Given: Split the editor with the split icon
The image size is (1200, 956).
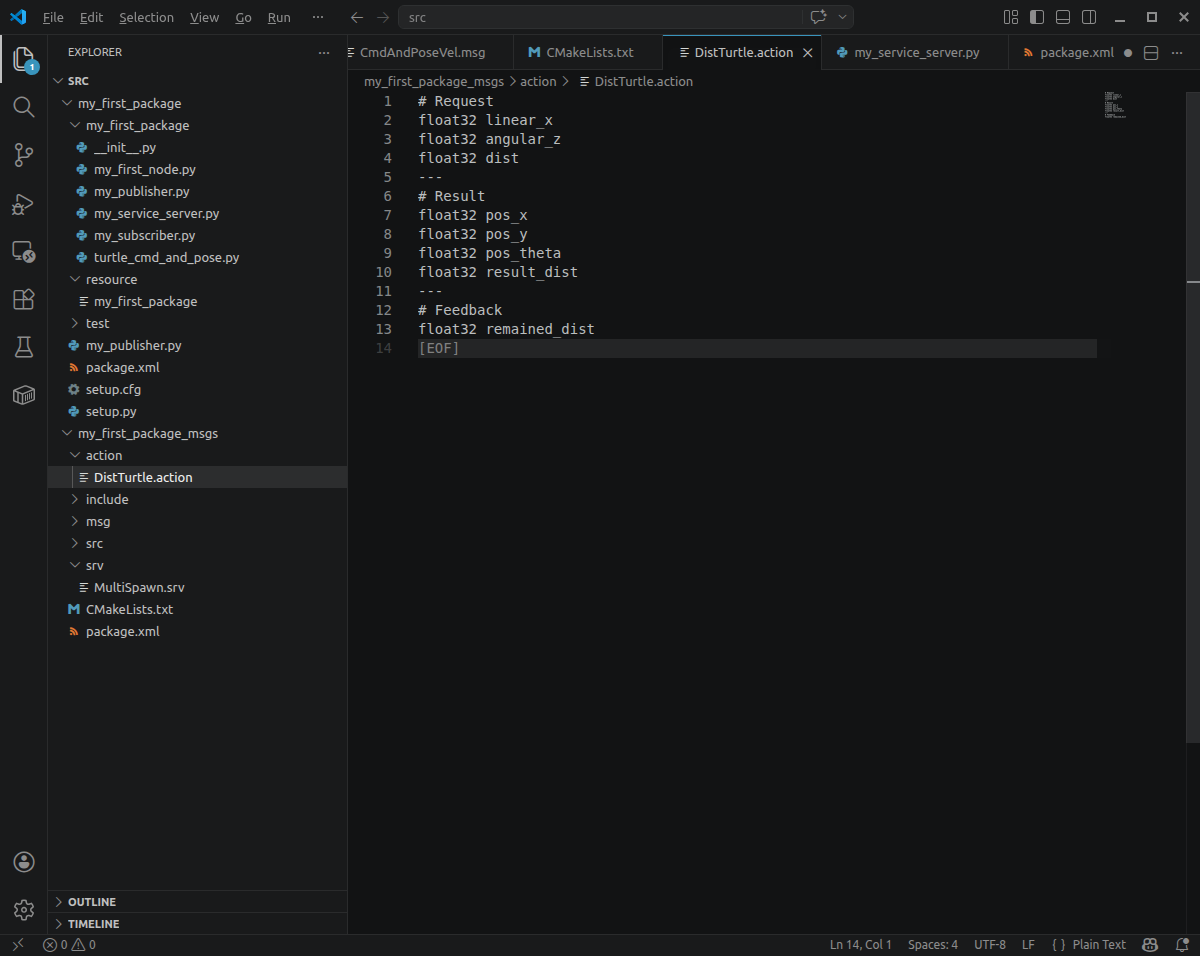Looking at the screenshot, I should click(1151, 53).
